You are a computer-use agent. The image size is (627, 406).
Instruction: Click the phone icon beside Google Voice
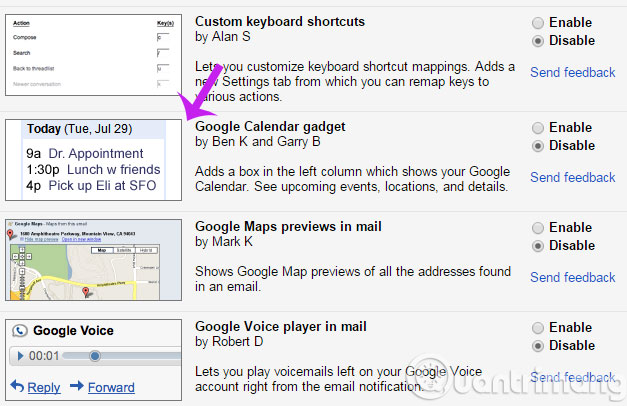[19, 331]
